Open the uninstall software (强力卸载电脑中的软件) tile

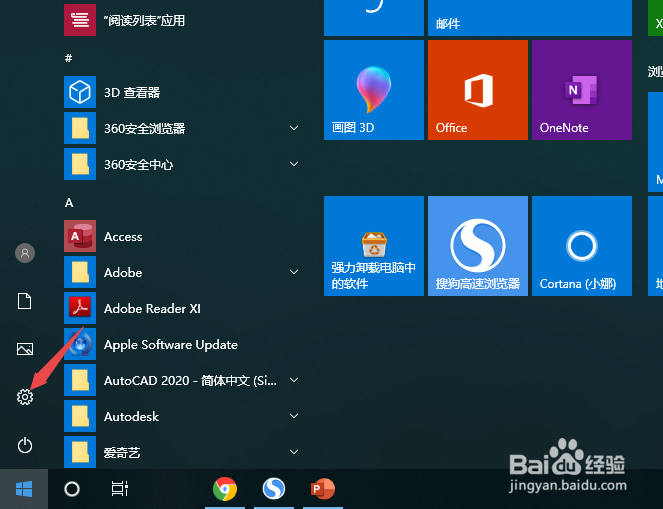[x=374, y=246]
